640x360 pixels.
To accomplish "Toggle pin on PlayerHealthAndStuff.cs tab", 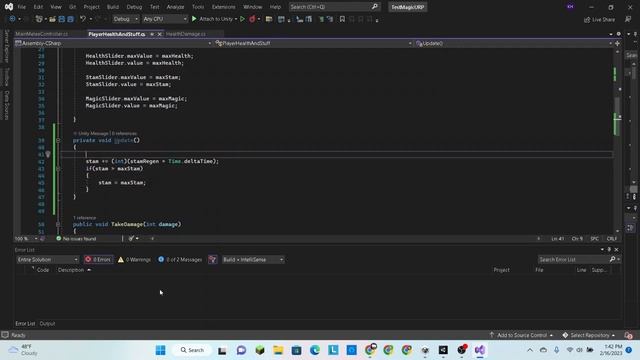I will [x=152, y=34].
